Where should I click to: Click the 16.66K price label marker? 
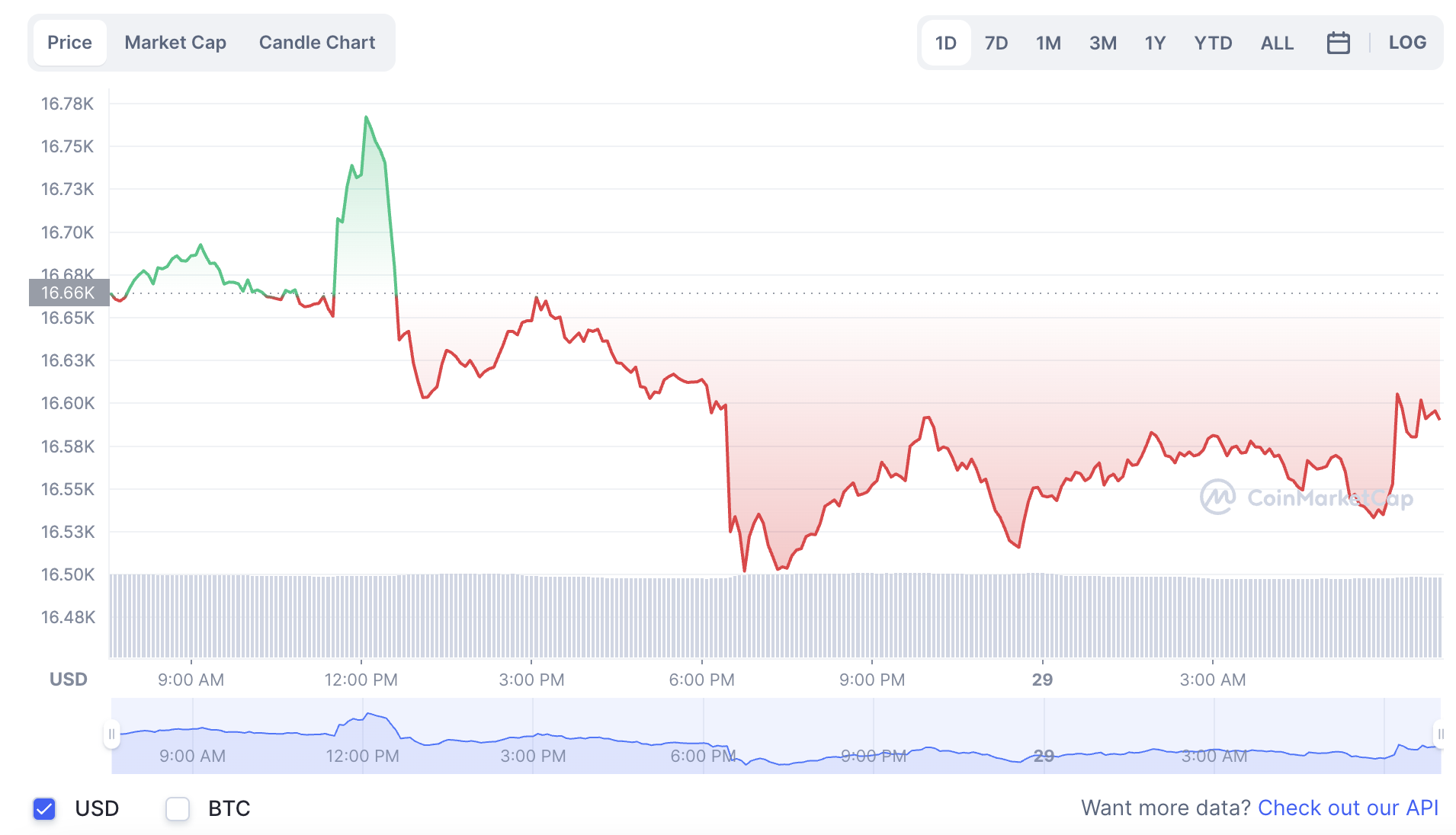69,293
